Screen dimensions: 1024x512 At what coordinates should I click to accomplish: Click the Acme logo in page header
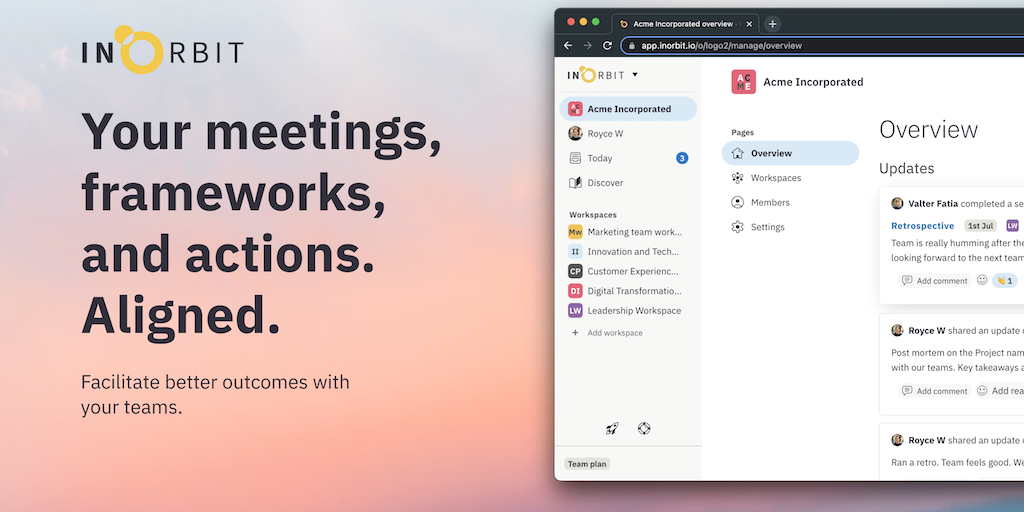click(743, 82)
